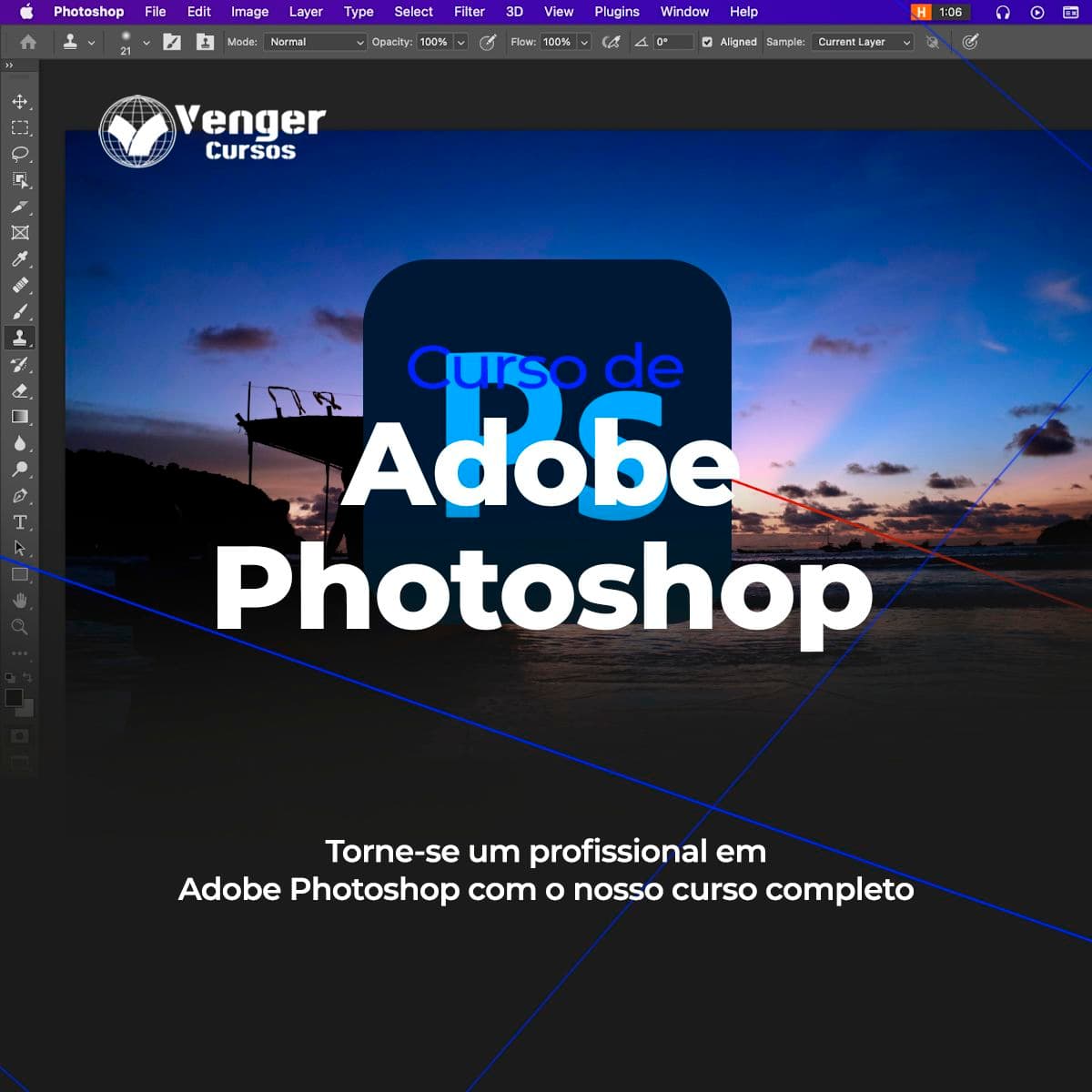The width and height of the screenshot is (1092, 1092).
Task: Toggle pressure for opacity button
Action: click(488, 42)
